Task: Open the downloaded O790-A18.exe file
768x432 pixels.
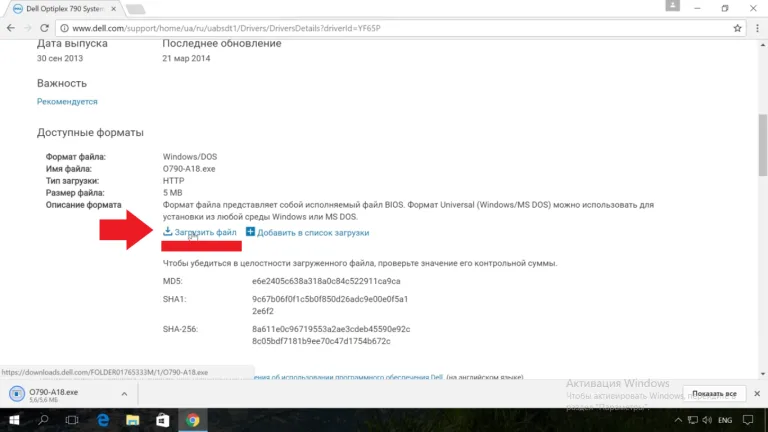Action: pos(54,394)
